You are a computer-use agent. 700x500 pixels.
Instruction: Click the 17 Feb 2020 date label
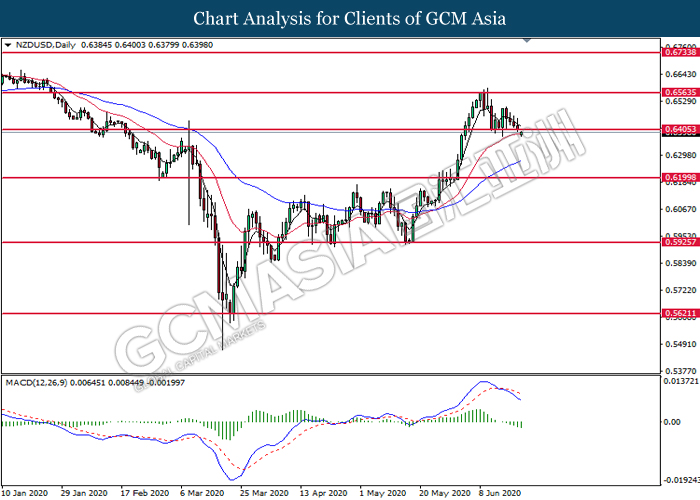point(145,493)
